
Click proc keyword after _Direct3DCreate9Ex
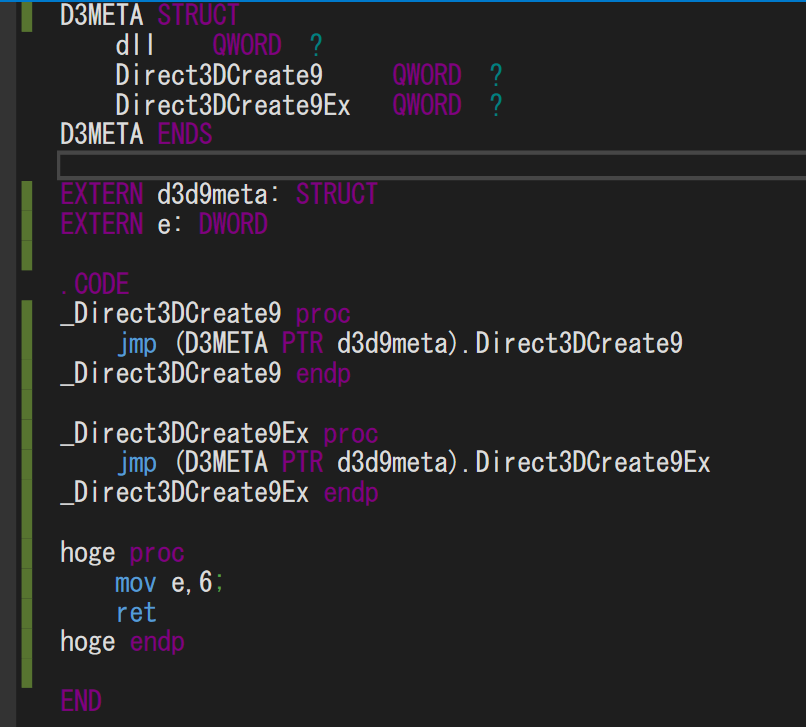[351, 433]
